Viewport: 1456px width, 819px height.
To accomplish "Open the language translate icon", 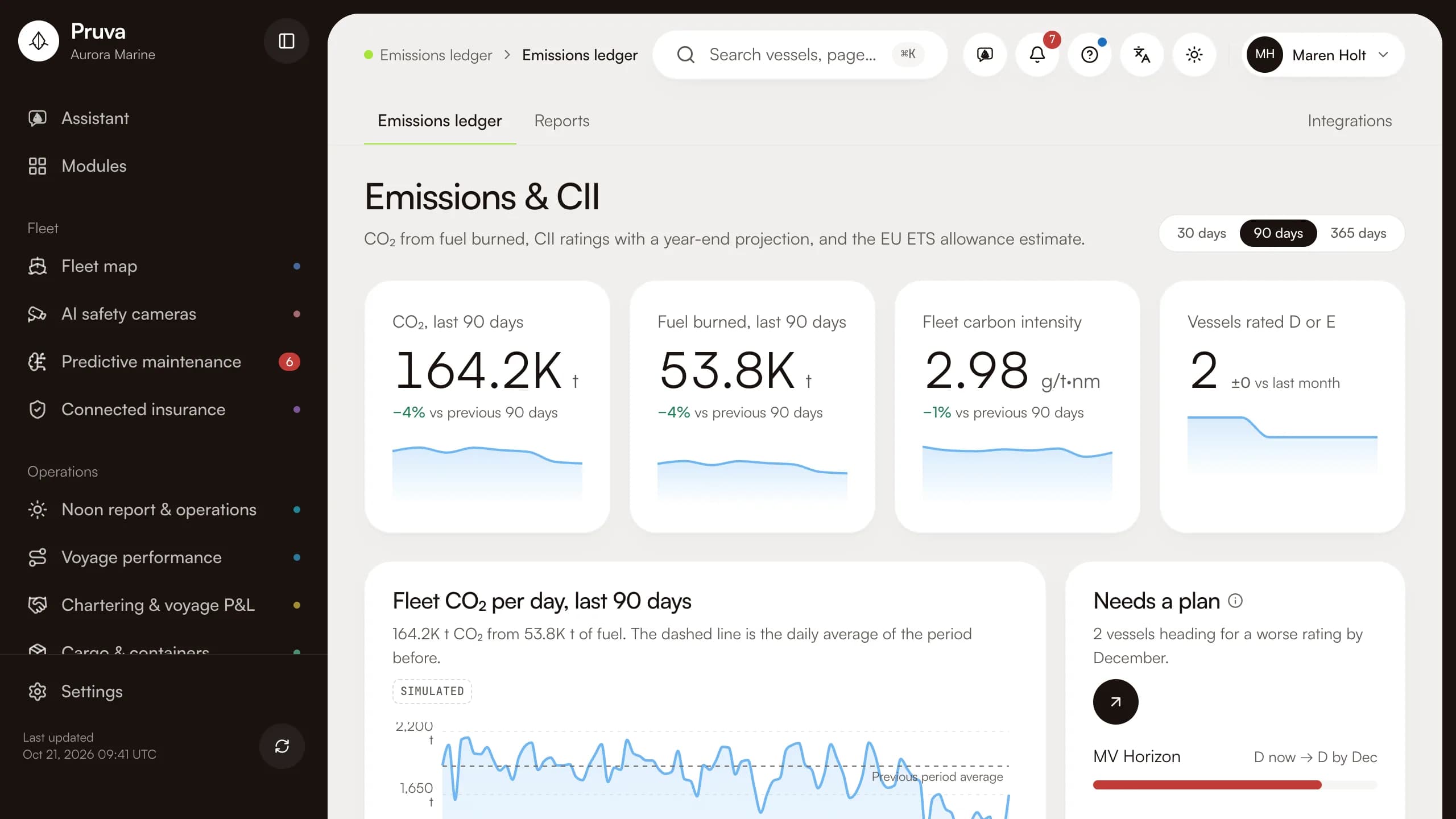I will pos(1142,55).
